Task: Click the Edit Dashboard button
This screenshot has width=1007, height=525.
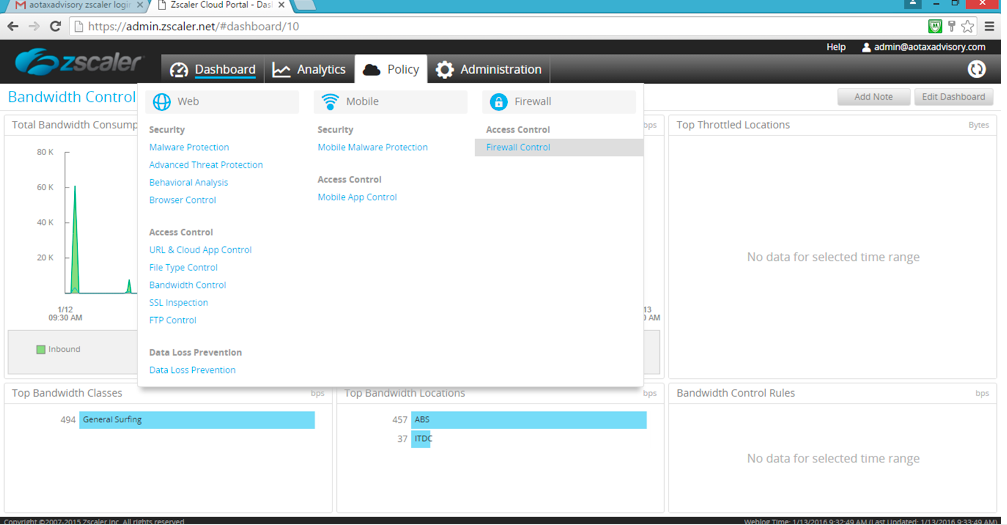Action: pos(953,97)
